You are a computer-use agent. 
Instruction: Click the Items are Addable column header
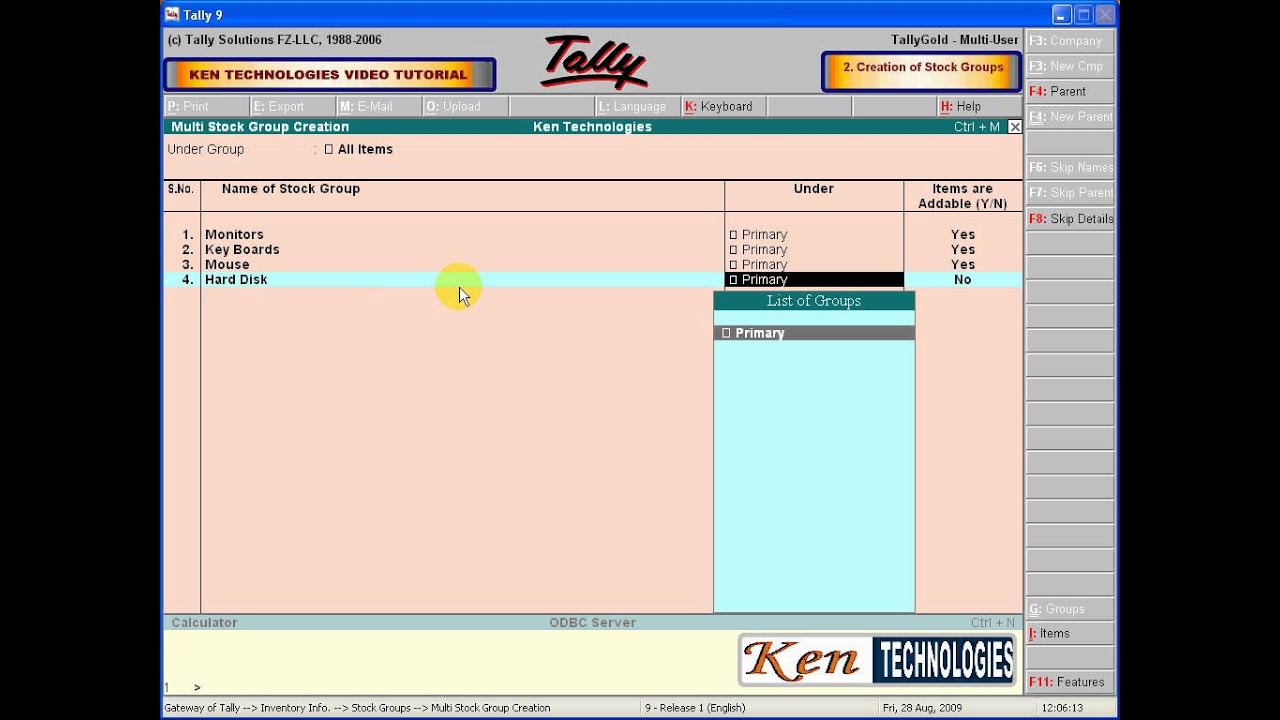click(963, 196)
